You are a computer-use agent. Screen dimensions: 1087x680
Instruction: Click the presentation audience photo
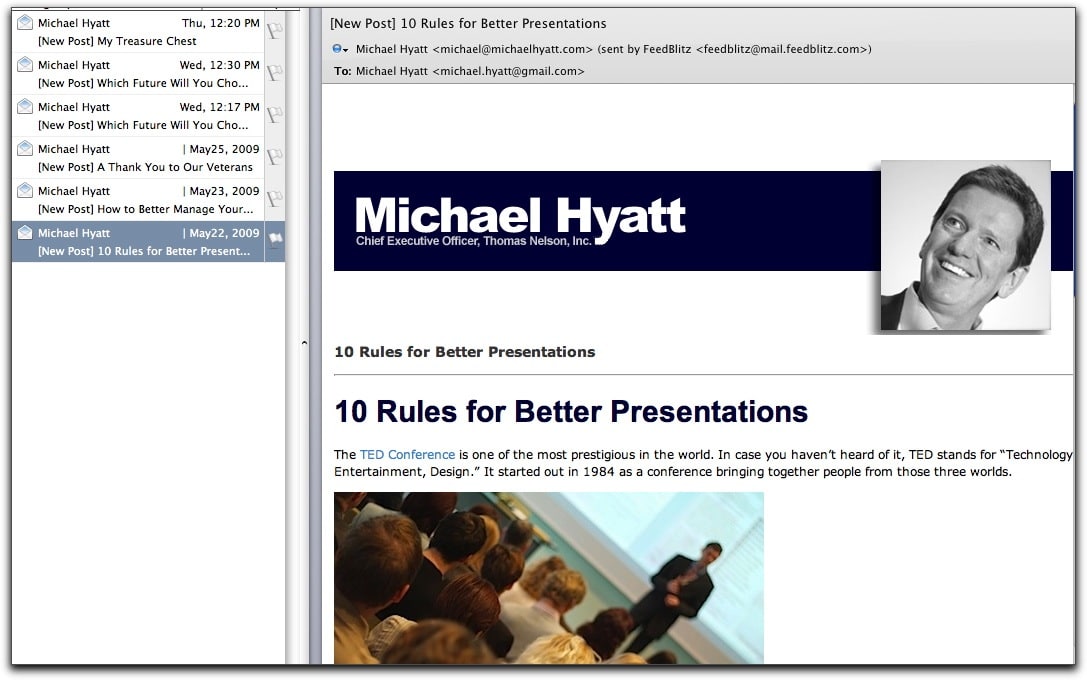click(x=548, y=577)
